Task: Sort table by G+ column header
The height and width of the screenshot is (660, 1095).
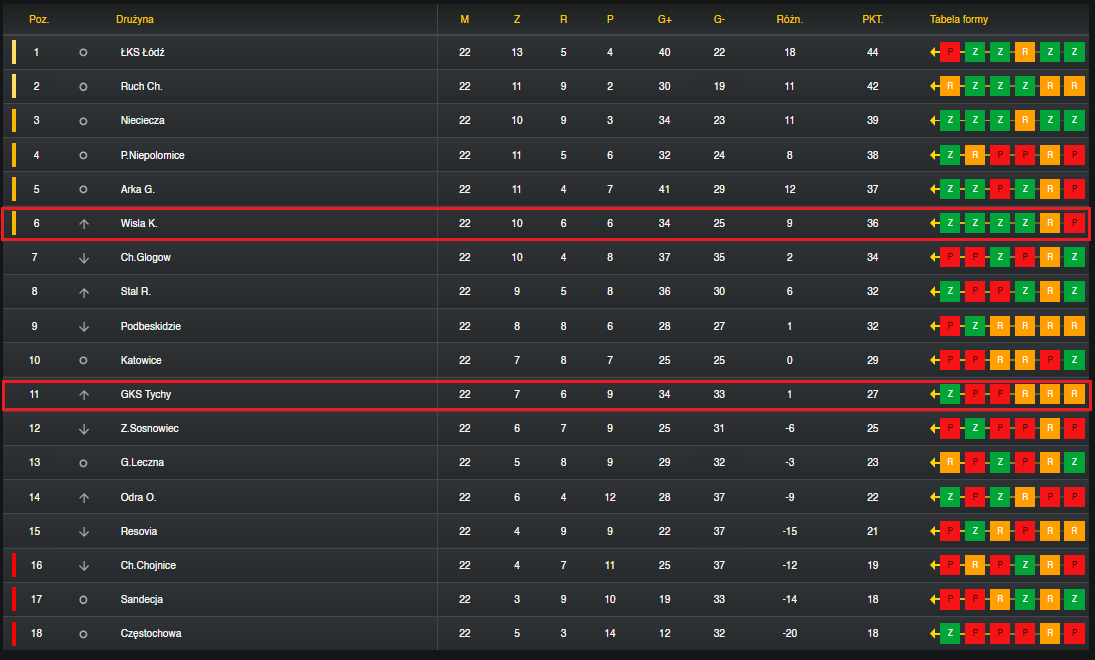Action: [664, 20]
